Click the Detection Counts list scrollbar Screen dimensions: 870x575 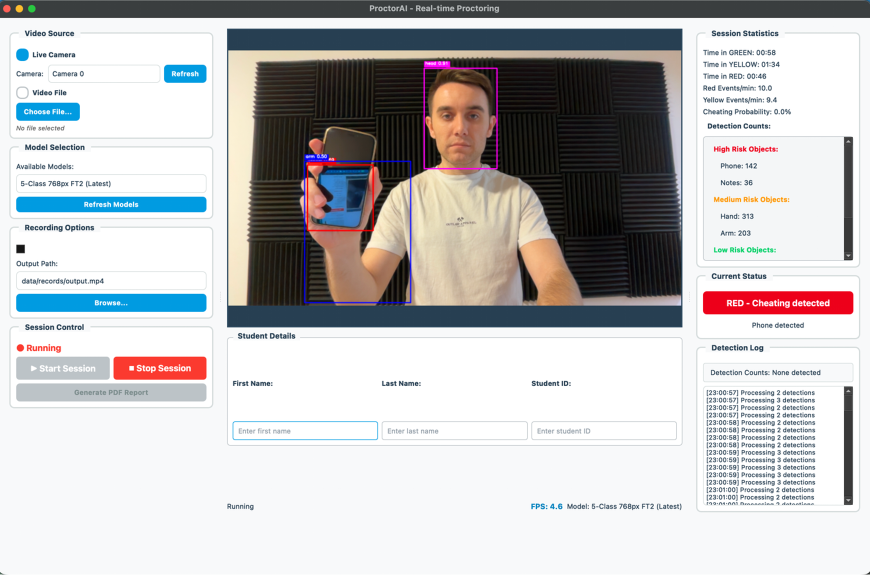click(848, 198)
